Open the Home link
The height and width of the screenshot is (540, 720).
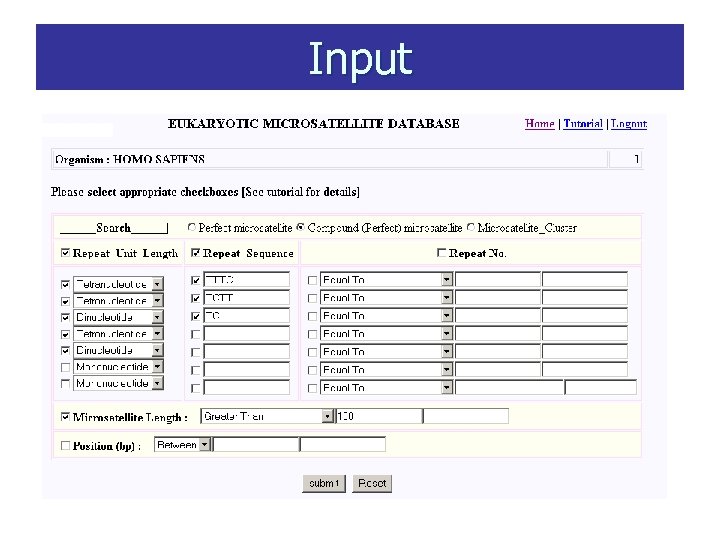540,124
